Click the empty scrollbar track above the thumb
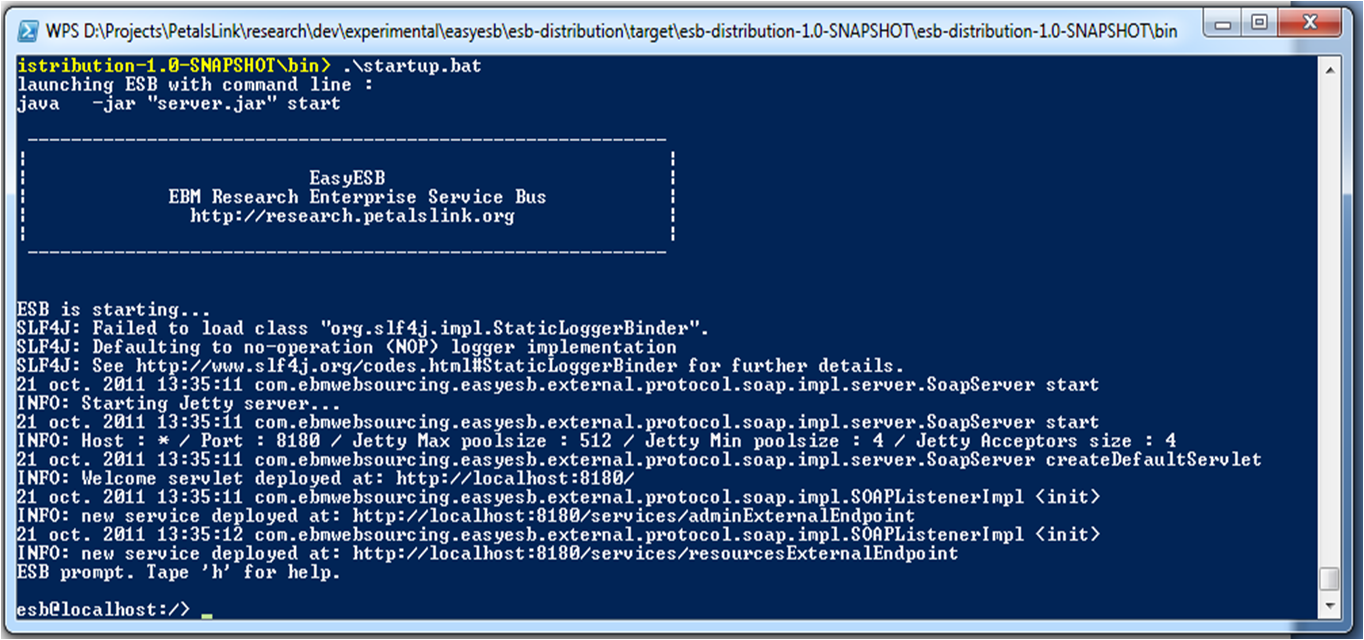 (1329, 323)
